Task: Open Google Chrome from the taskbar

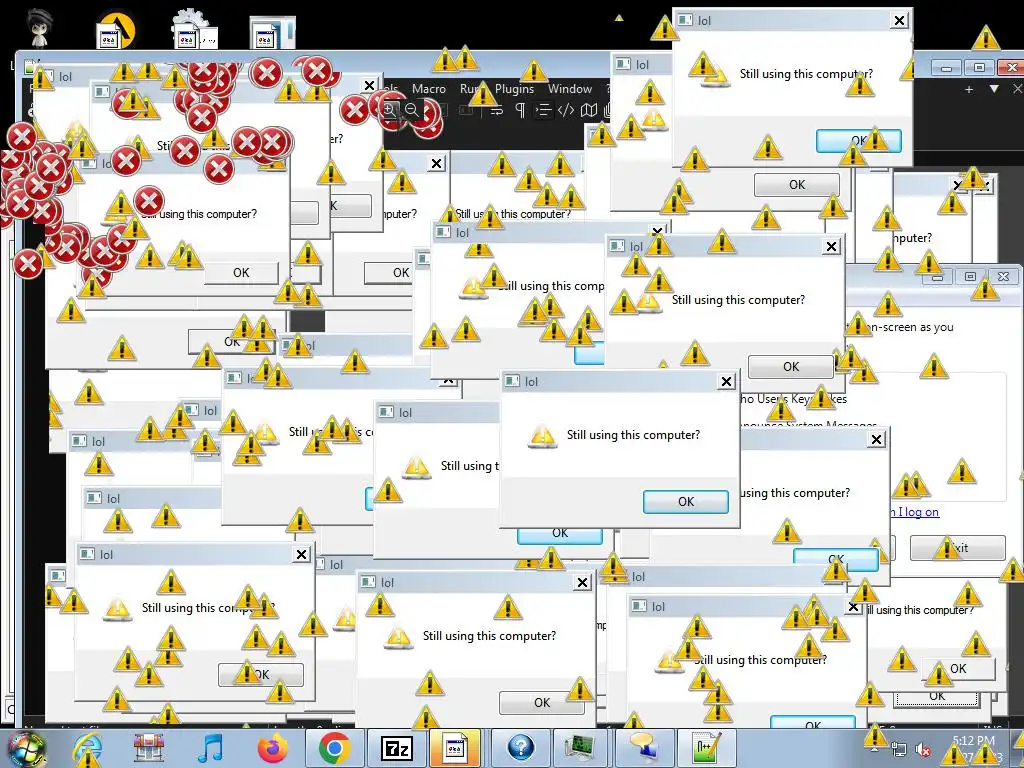Action: tap(334, 748)
